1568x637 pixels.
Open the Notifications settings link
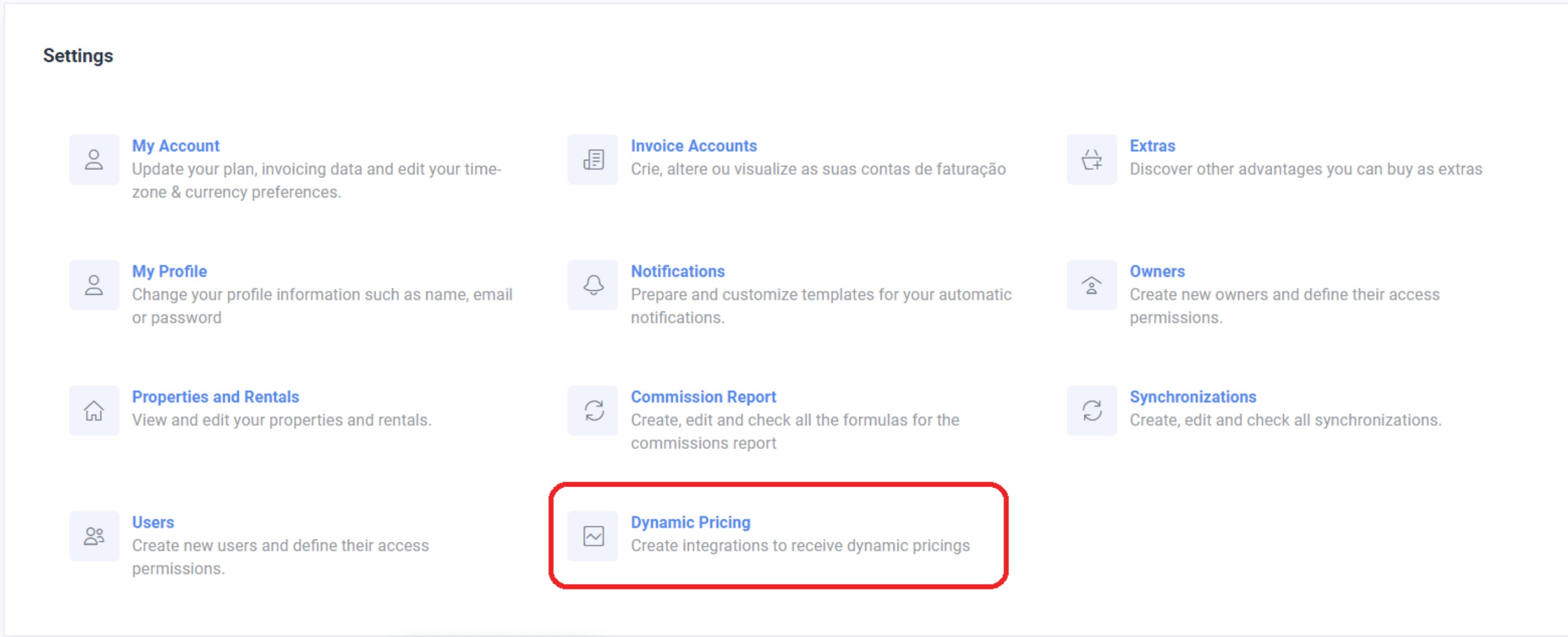pos(677,271)
